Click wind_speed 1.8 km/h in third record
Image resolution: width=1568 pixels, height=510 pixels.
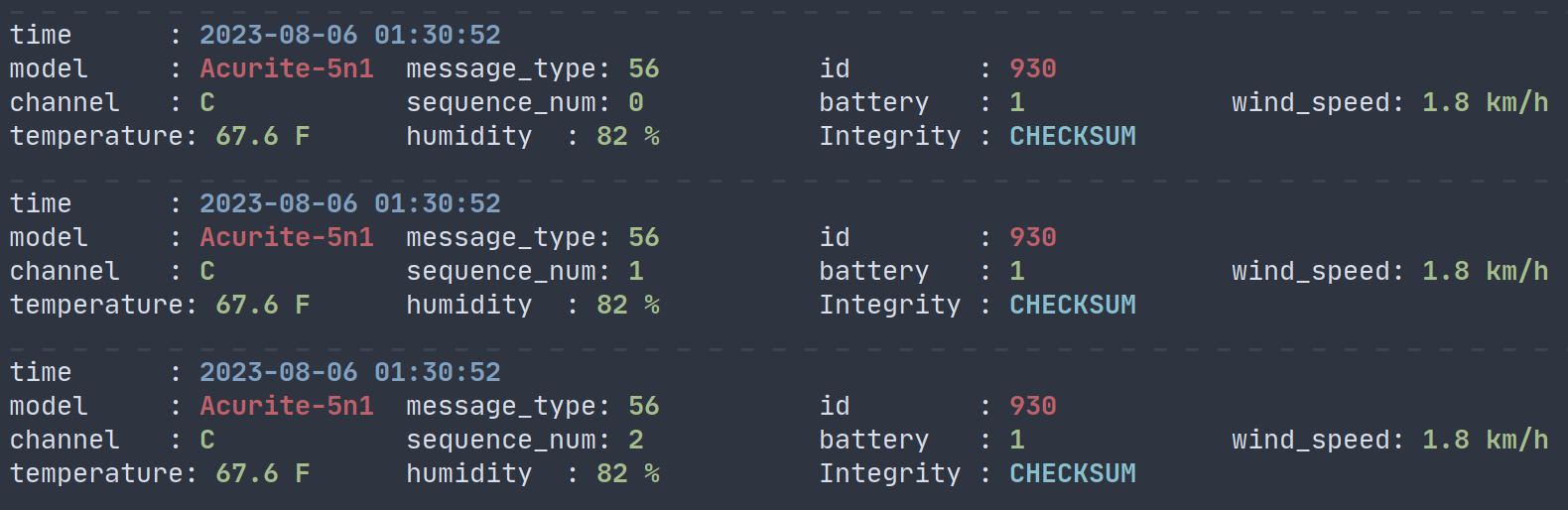click(1486, 440)
